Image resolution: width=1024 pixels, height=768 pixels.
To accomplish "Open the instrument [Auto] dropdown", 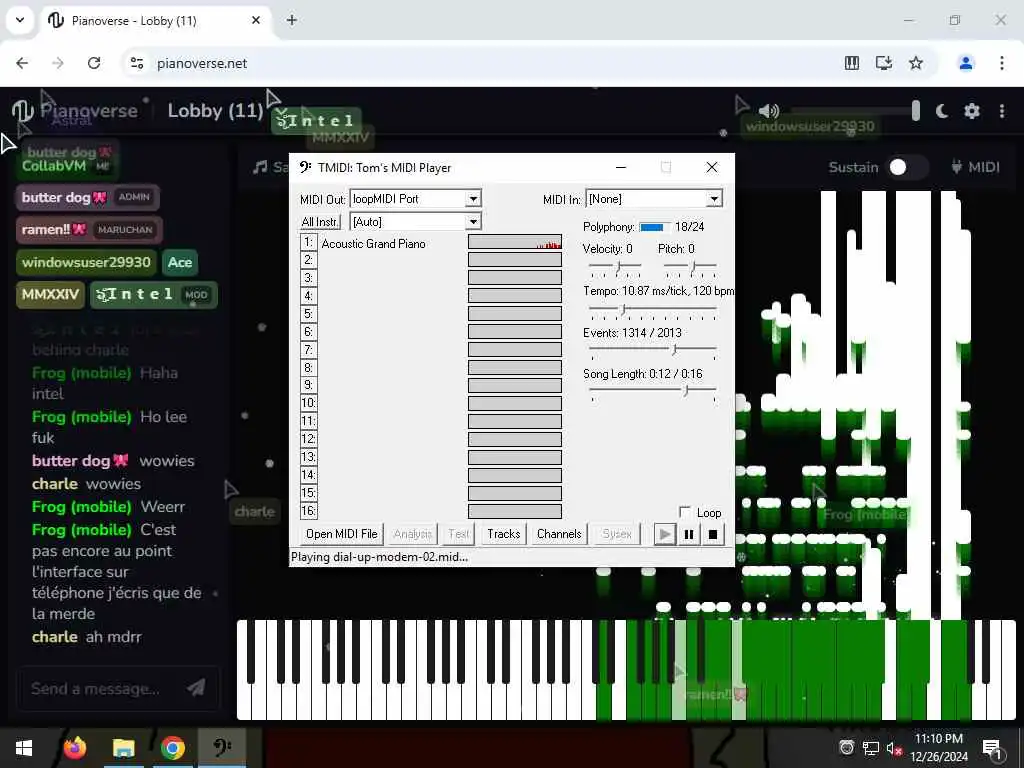I will pyautogui.click(x=473, y=222).
